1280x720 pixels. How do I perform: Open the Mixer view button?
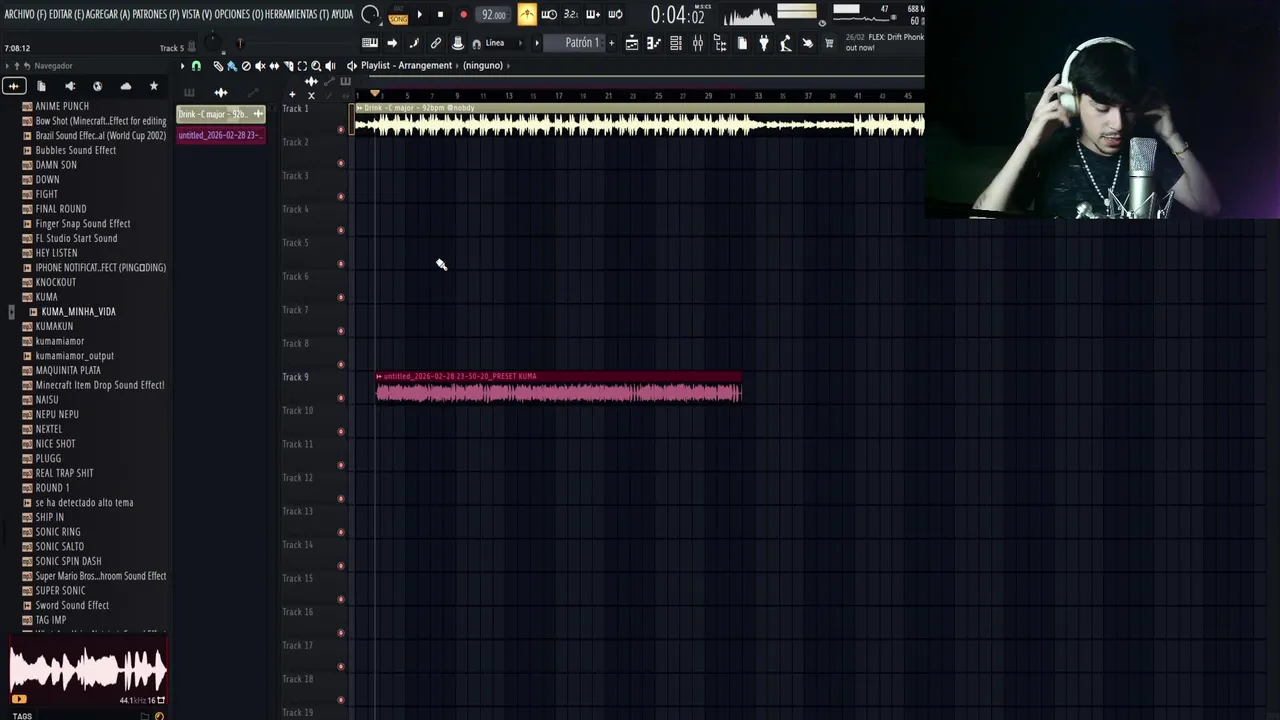tap(698, 43)
